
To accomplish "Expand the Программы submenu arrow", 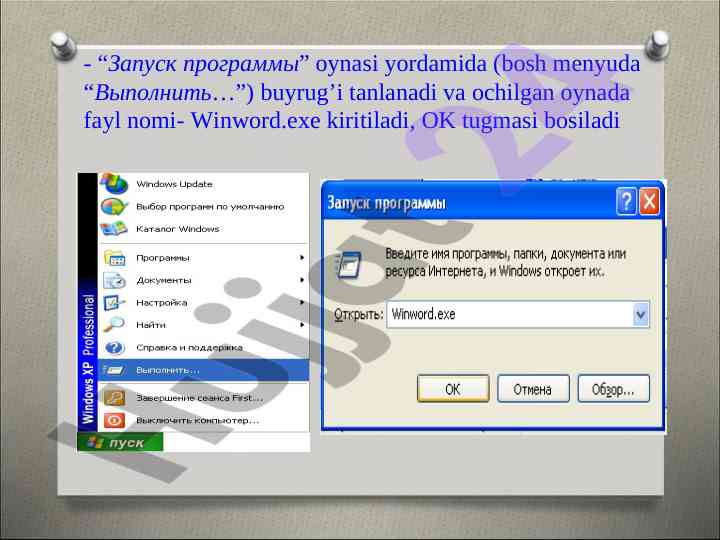I will [x=302, y=258].
